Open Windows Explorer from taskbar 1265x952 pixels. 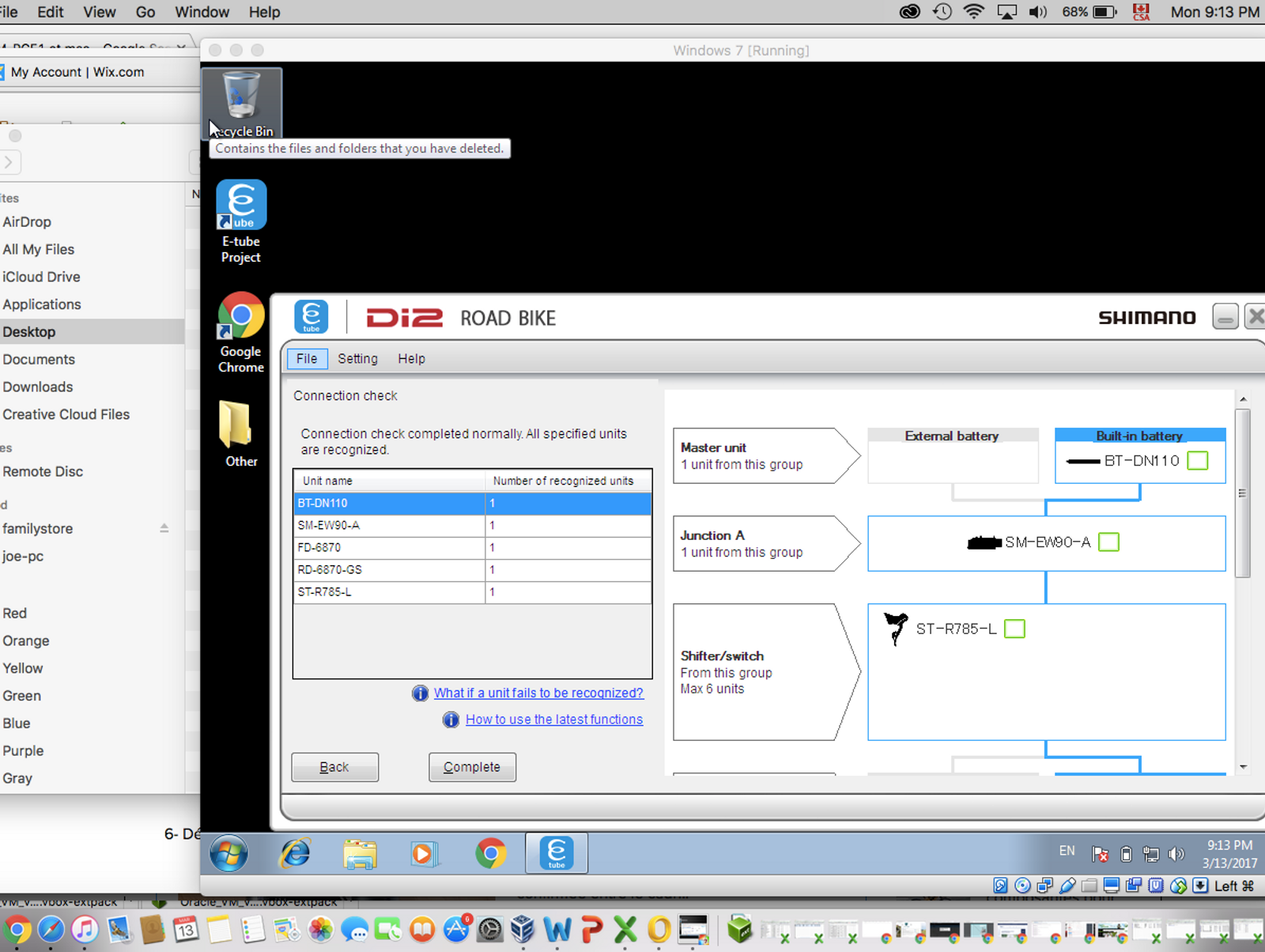pos(360,854)
